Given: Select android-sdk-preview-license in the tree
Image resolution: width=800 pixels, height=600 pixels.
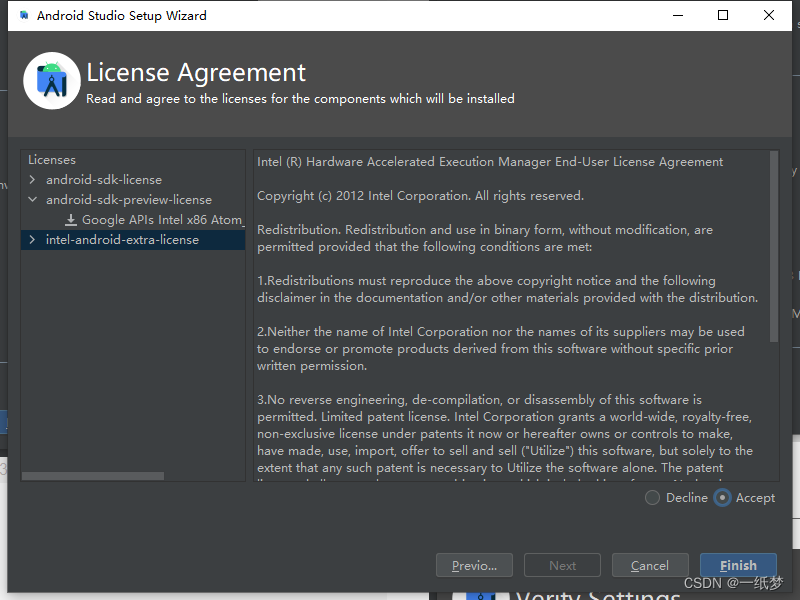Looking at the screenshot, I should (129, 199).
